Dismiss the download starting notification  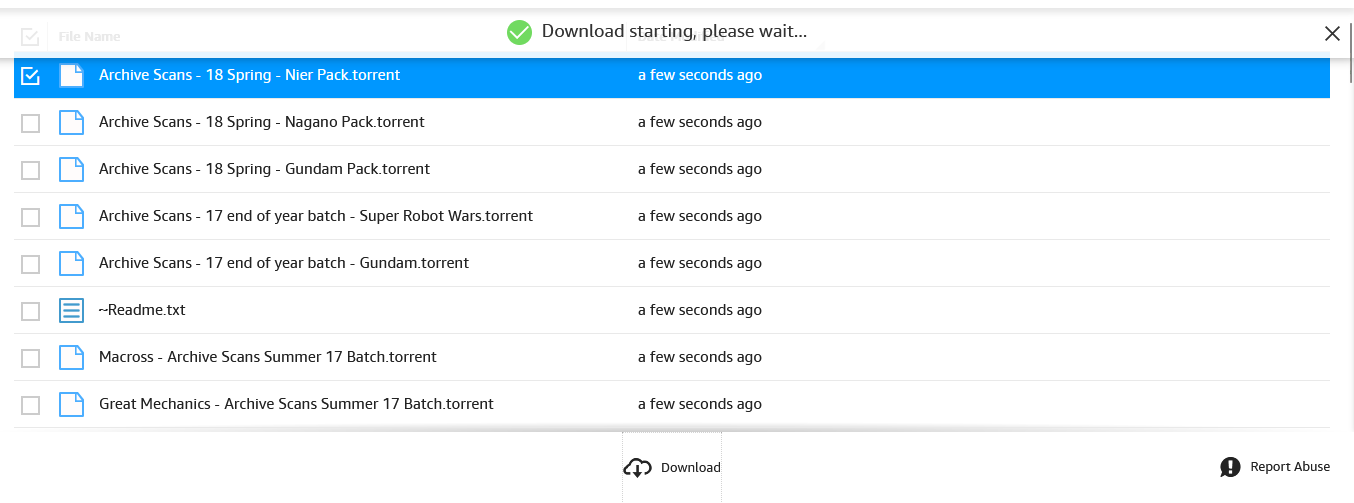click(1332, 33)
